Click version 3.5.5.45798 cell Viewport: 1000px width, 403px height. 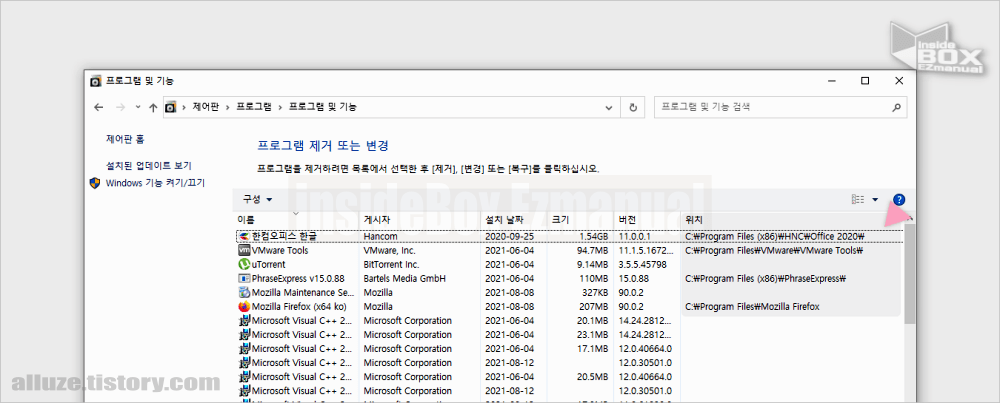642,265
